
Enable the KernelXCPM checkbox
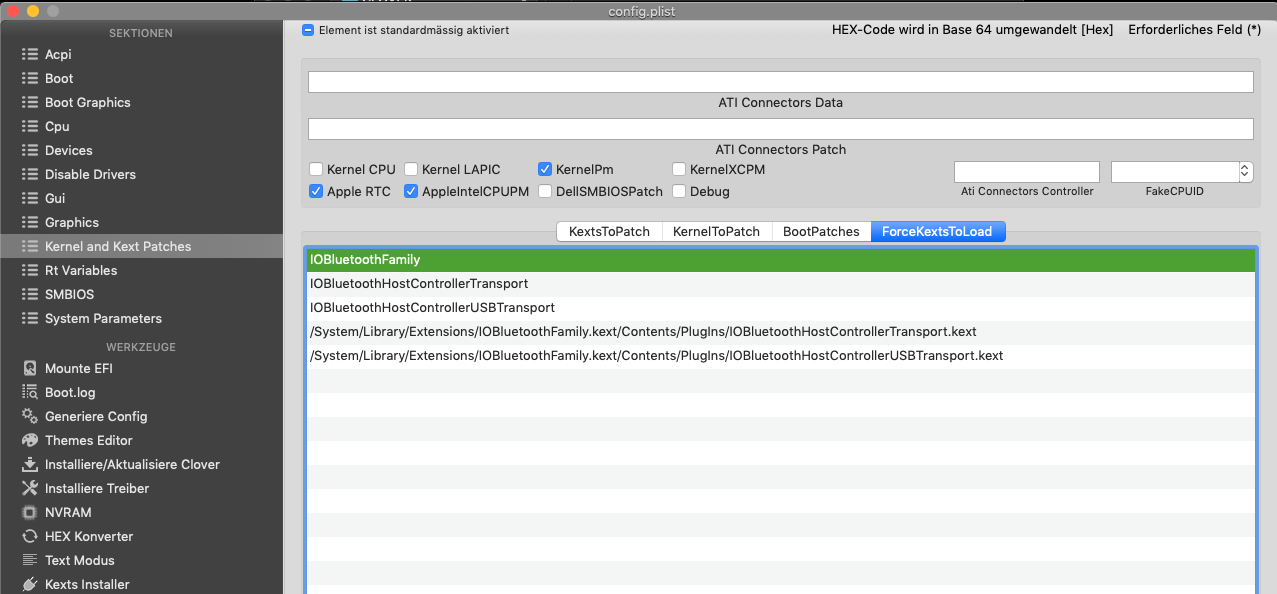679,169
